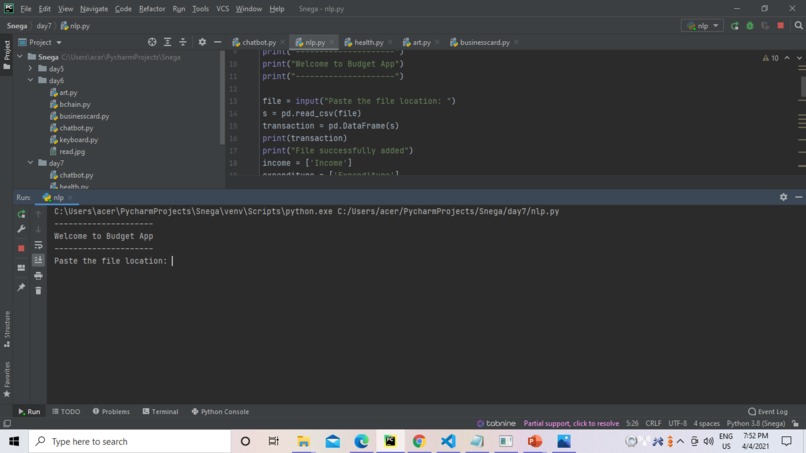Click the Windows Start button
The width and height of the screenshot is (806, 453).
pyautogui.click(x=14, y=441)
